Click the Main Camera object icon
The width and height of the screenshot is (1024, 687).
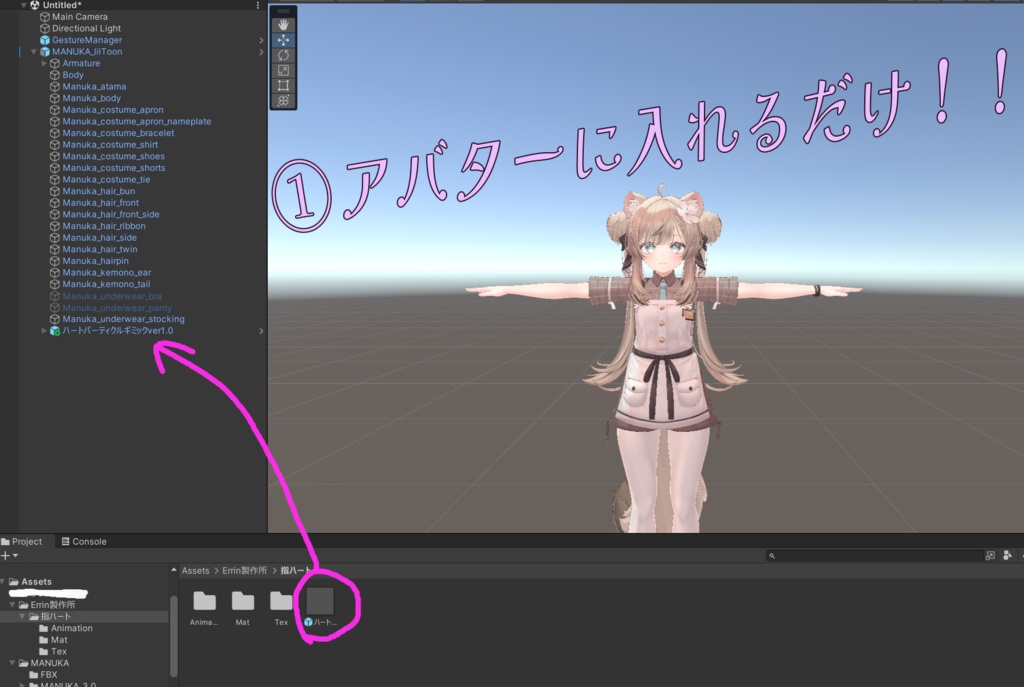pos(45,17)
